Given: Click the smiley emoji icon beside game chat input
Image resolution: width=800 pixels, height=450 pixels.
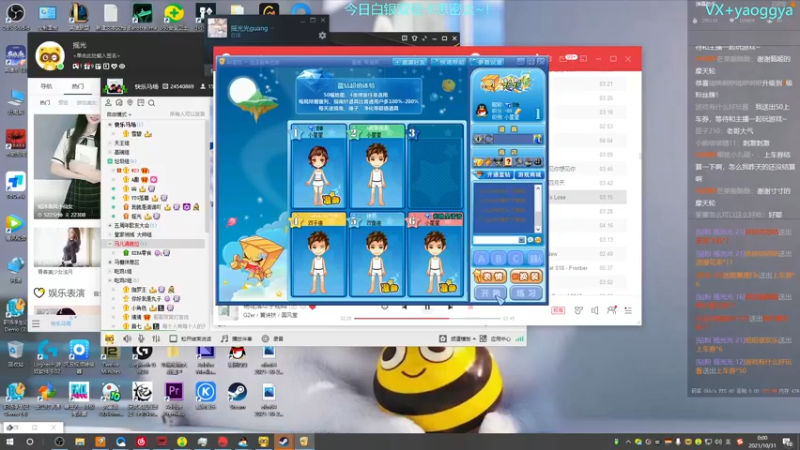Looking at the screenshot, I should 538,240.
